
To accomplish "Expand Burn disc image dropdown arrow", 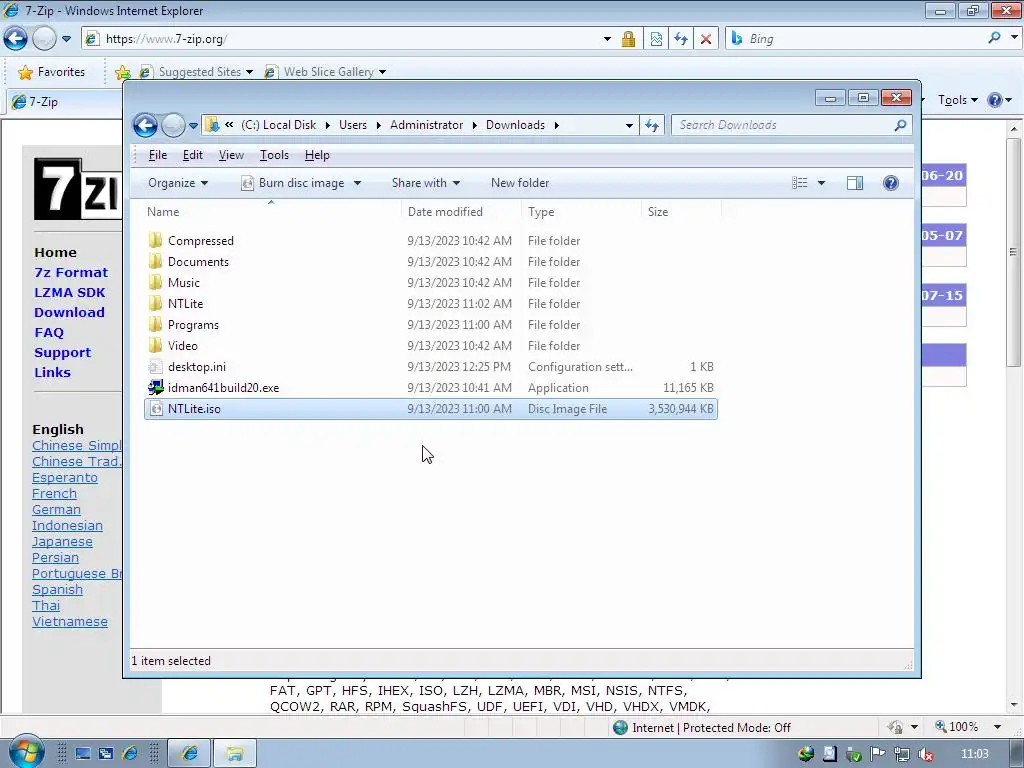I will tap(357, 183).
